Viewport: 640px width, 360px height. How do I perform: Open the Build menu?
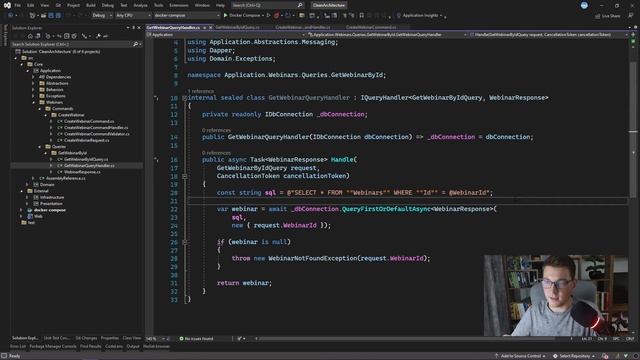click(91, 5)
